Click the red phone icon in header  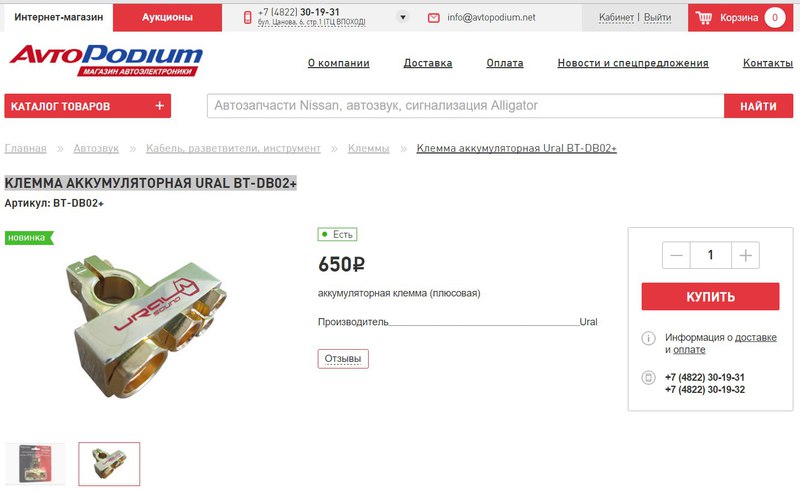[x=247, y=17]
